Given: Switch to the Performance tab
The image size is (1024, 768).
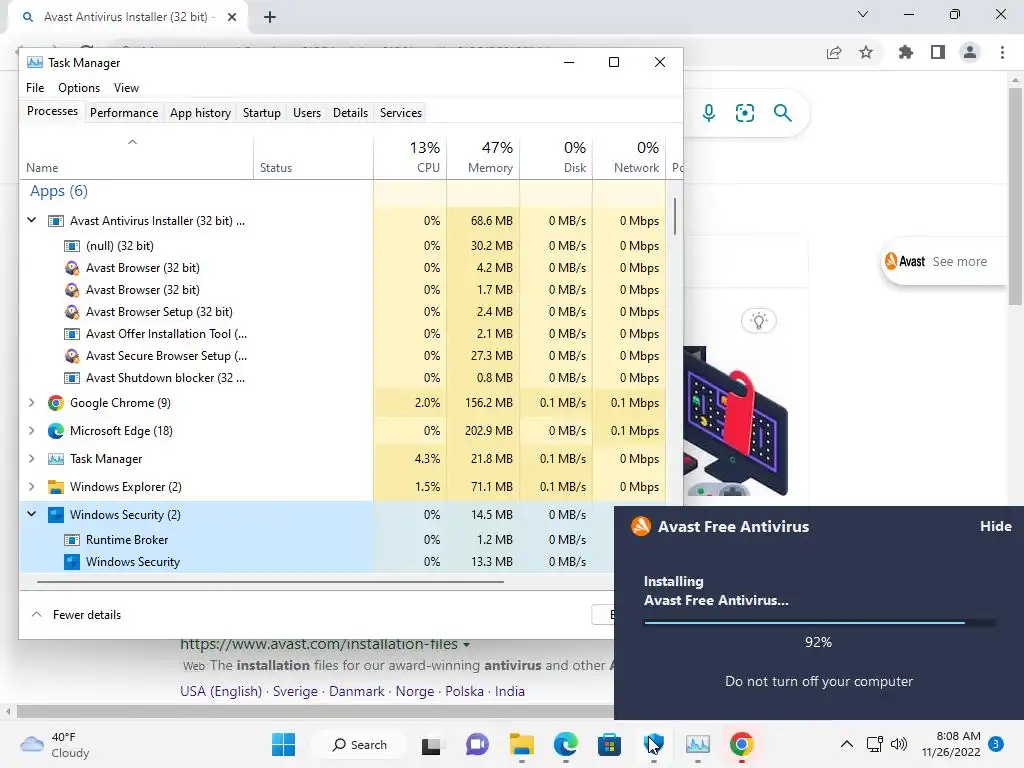Looking at the screenshot, I should click(x=124, y=113).
